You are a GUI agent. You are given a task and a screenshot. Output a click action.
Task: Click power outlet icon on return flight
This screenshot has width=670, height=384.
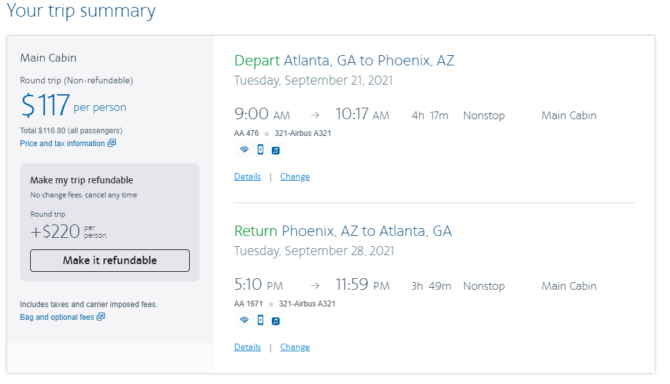click(x=260, y=320)
